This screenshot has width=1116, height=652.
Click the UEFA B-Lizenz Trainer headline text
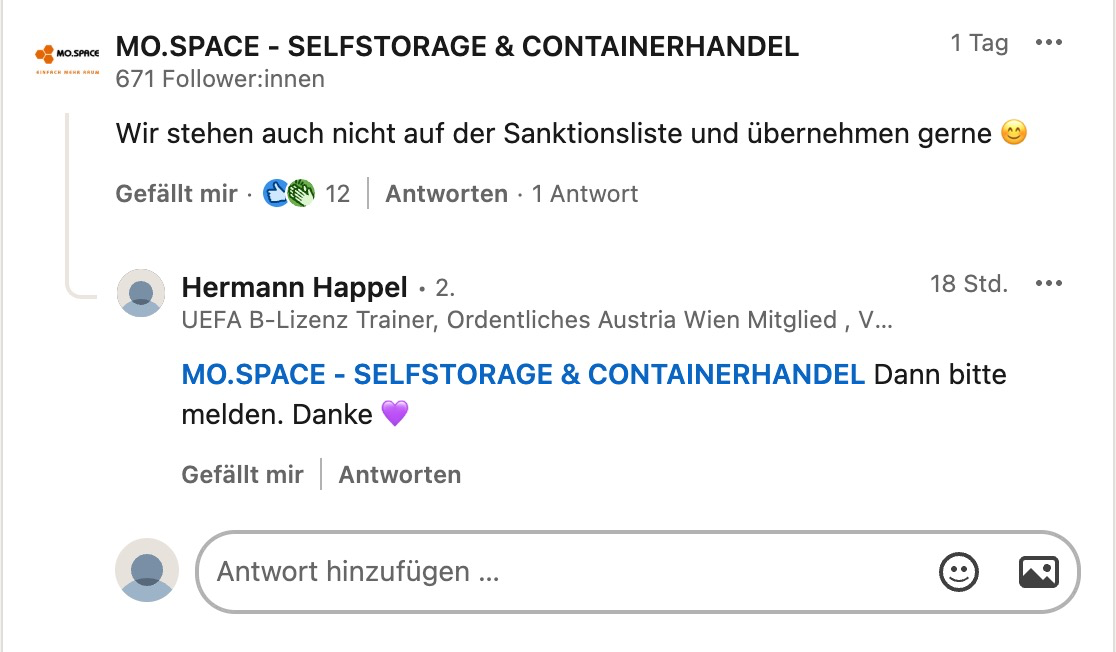click(536, 320)
